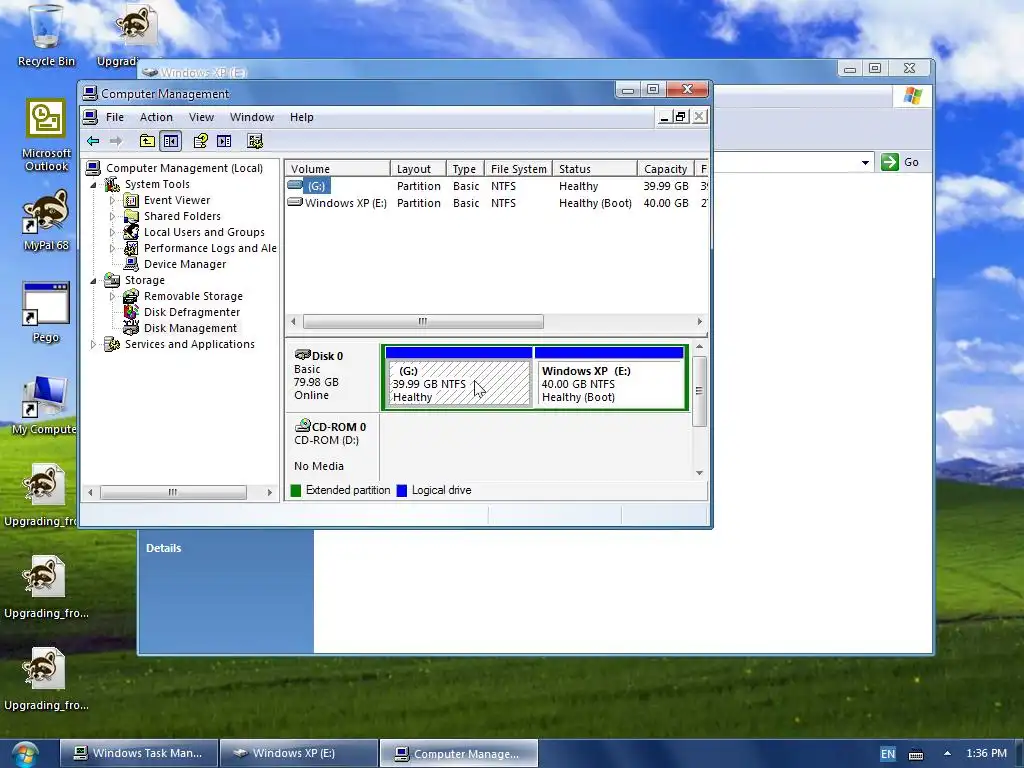The width and height of the screenshot is (1024, 768).
Task: Expand the Removable Storage node
Action: [112, 296]
